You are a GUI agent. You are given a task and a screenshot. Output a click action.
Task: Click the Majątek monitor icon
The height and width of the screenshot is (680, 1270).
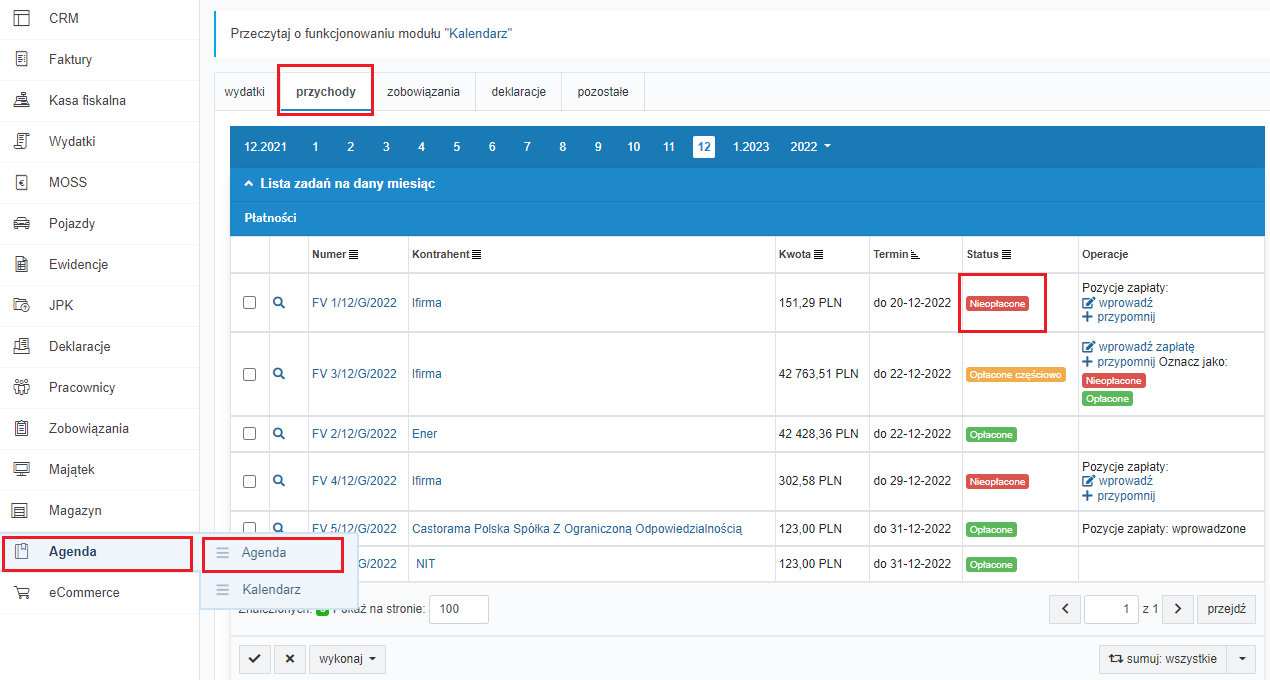pyautogui.click(x=21, y=469)
